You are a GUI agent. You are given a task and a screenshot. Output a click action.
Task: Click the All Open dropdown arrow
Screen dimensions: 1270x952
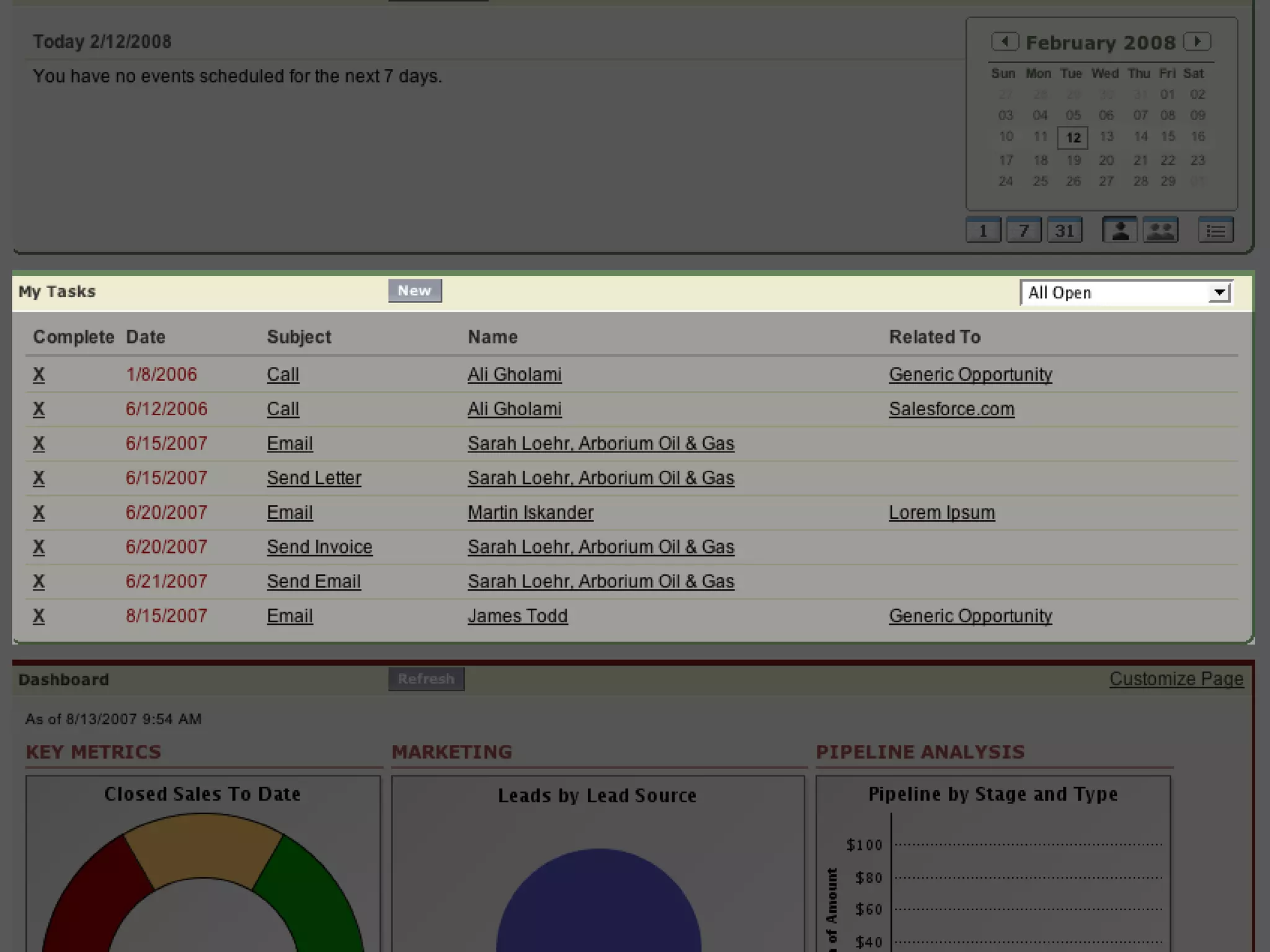point(1219,293)
